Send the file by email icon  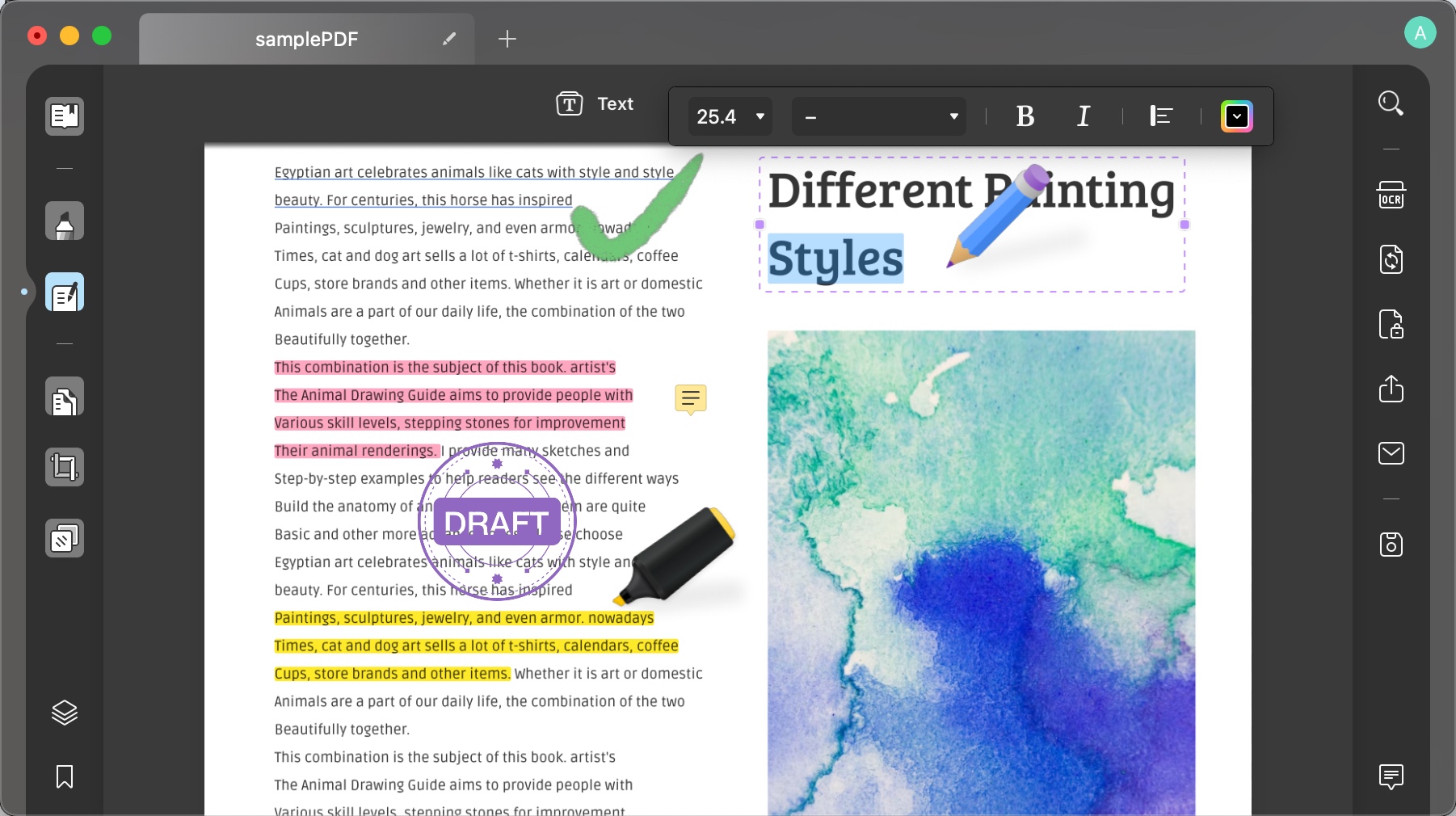coord(1391,453)
